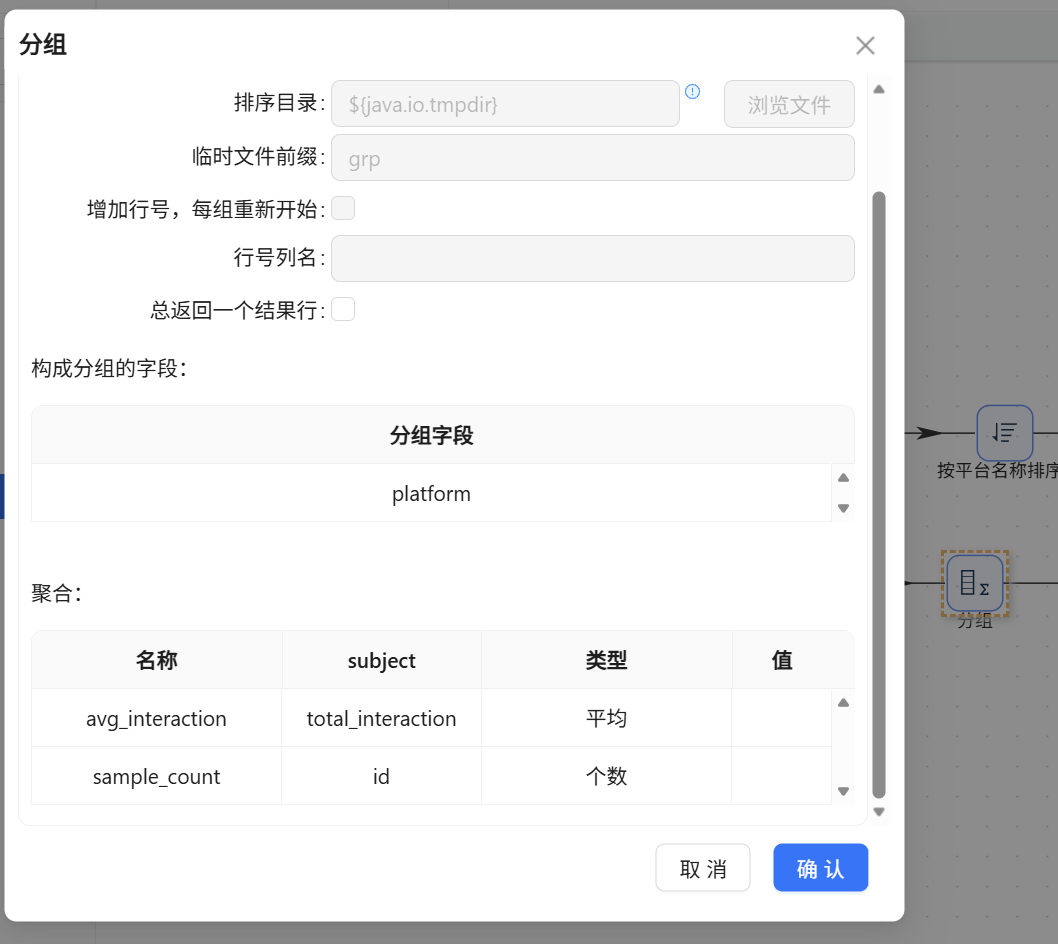Click the info icon beside 排序目录 field

point(692,91)
